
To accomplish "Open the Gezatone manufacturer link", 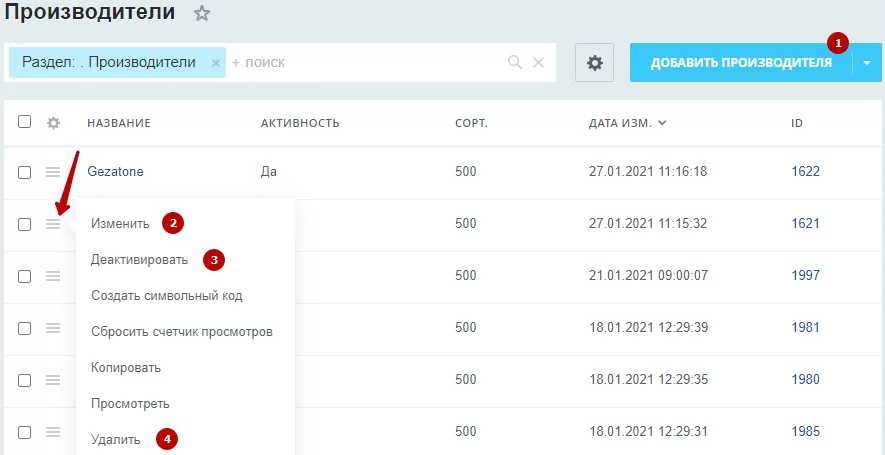I will click(x=115, y=171).
